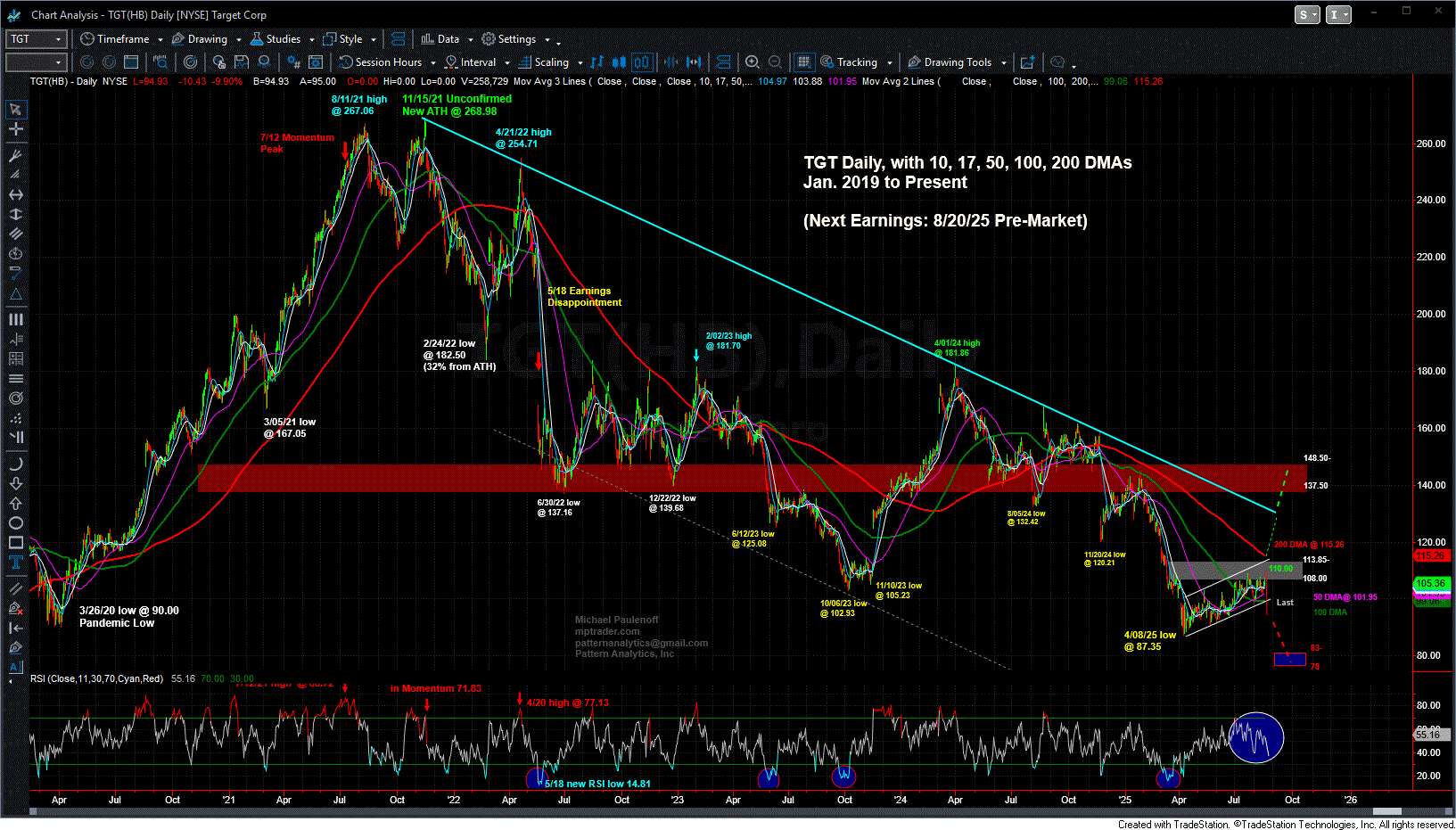Click the 105.36 green price axis label
Image resolution: width=1456 pixels, height=830 pixels.
pyautogui.click(x=1431, y=583)
